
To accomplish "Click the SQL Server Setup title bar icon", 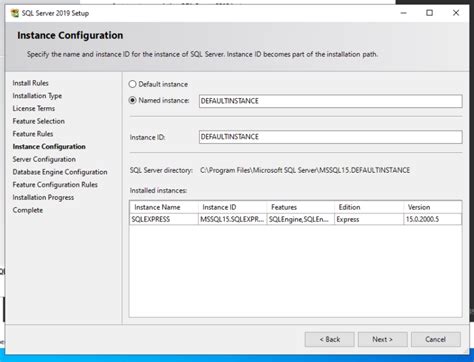I will pyautogui.click(x=15, y=13).
